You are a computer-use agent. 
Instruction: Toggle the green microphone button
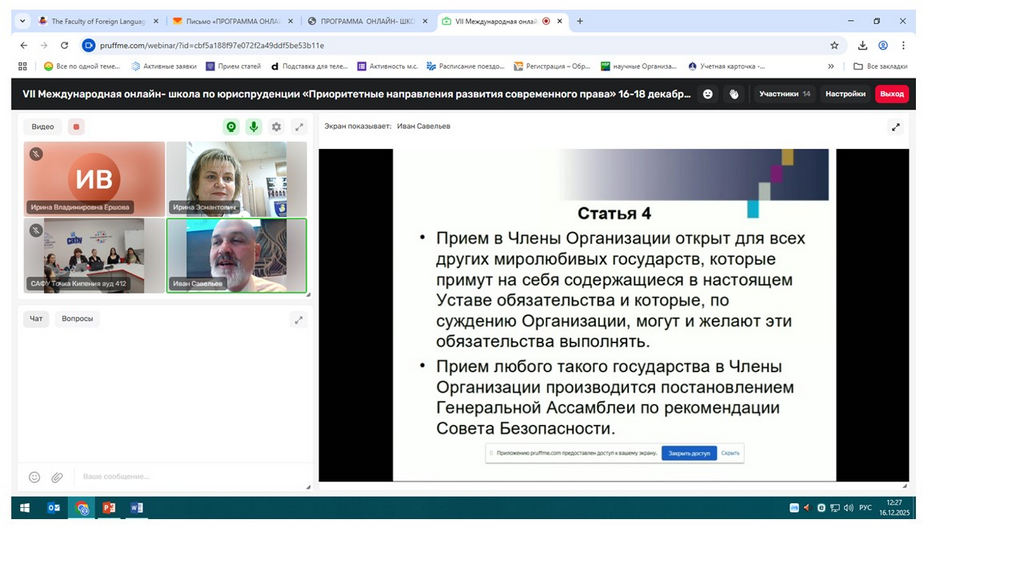coord(254,127)
